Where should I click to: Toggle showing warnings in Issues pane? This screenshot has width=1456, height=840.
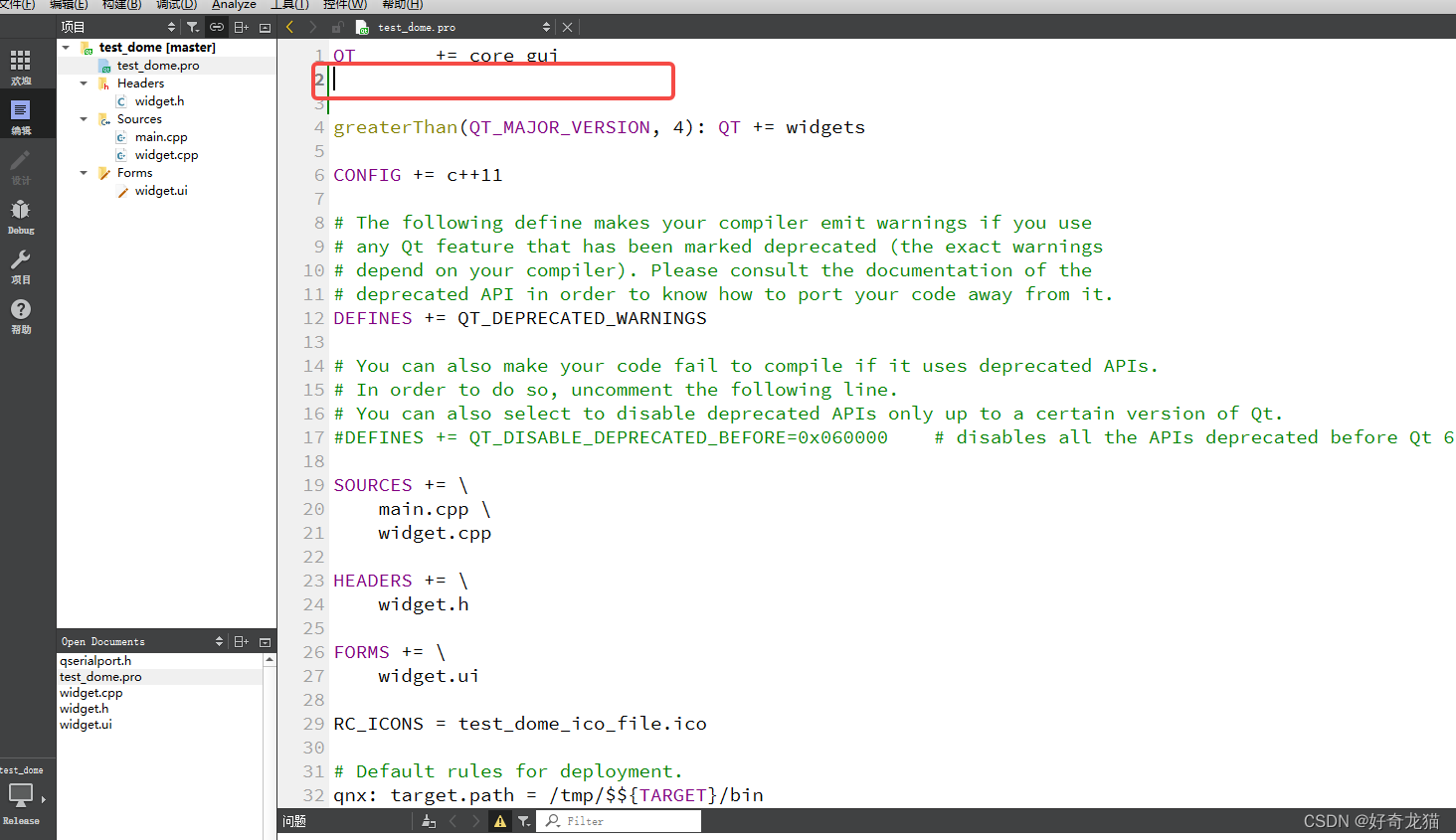[x=500, y=821]
